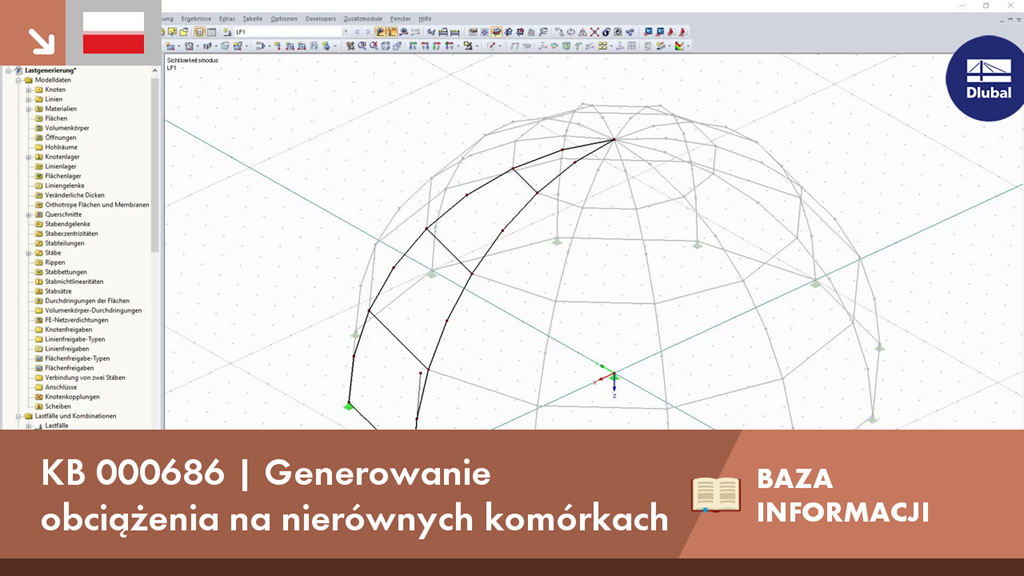Select Öffnungen in the navigator tree
Image resolution: width=1024 pixels, height=576 pixels.
point(60,138)
